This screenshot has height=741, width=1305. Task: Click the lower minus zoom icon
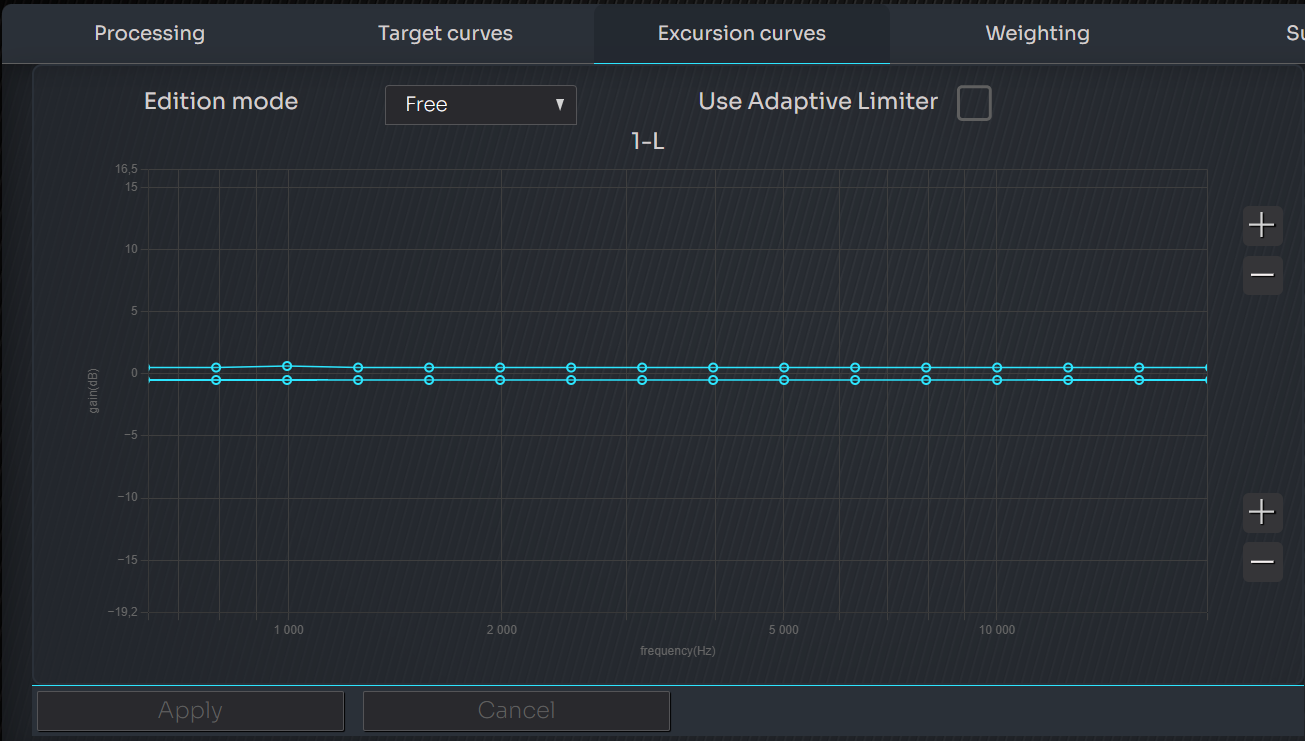[1262, 562]
